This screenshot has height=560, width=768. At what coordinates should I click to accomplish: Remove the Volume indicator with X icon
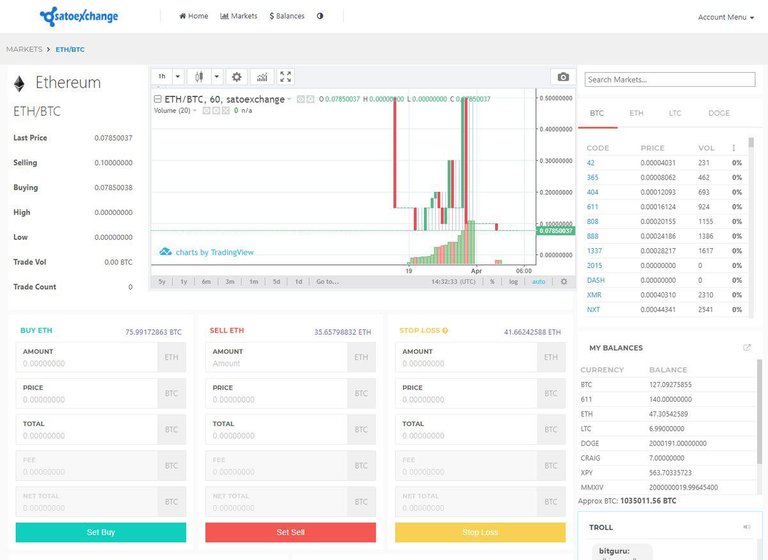tap(226, 111)
